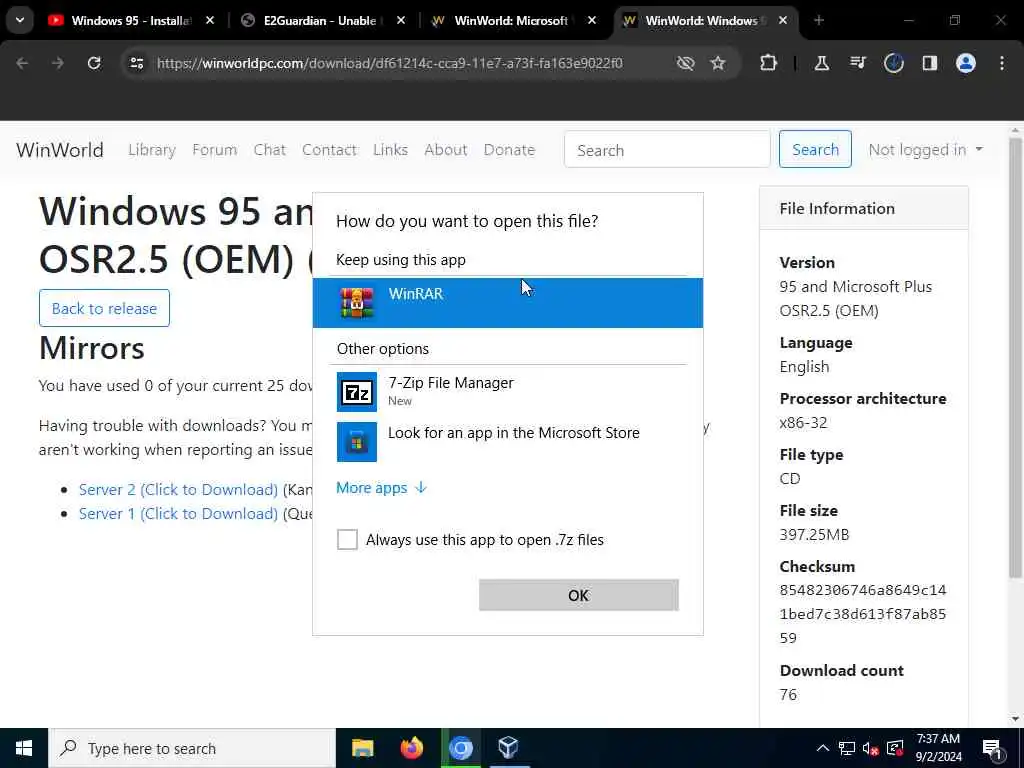Open Contact in site navigation
Viewport: 1024px width, 768px height.
329,150
